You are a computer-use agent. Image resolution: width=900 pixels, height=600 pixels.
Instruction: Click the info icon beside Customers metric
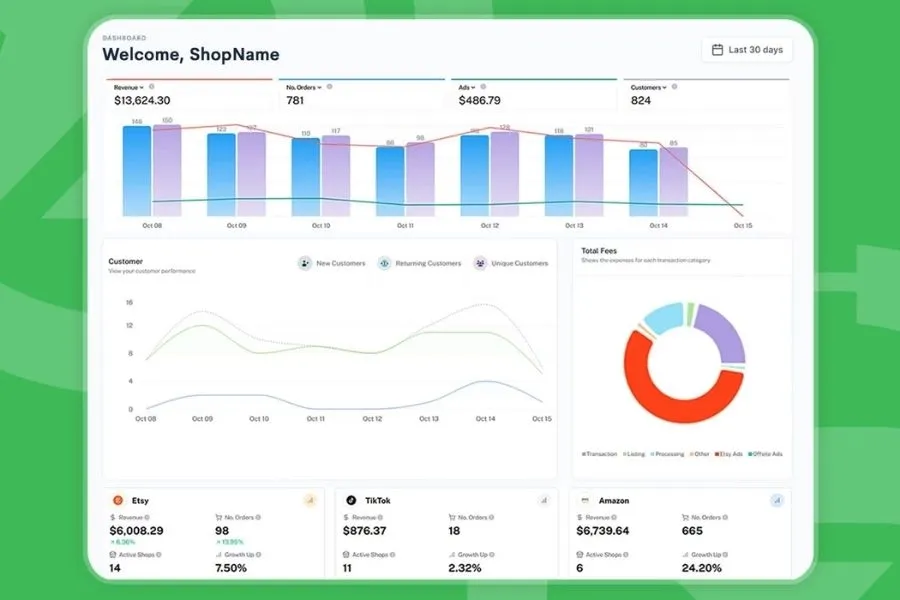tap(674, 87)
